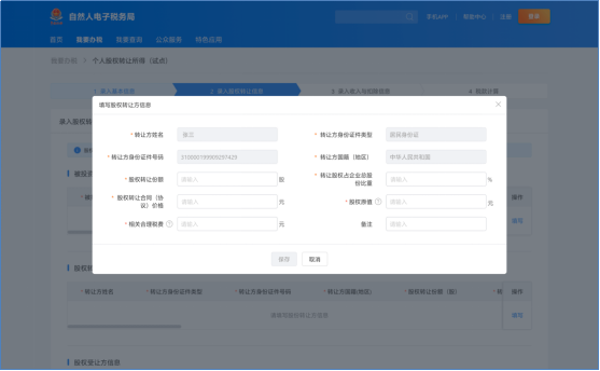600x371 pixels.
Task: Click the search magnifier icon in header
Action: coord(409,17)
